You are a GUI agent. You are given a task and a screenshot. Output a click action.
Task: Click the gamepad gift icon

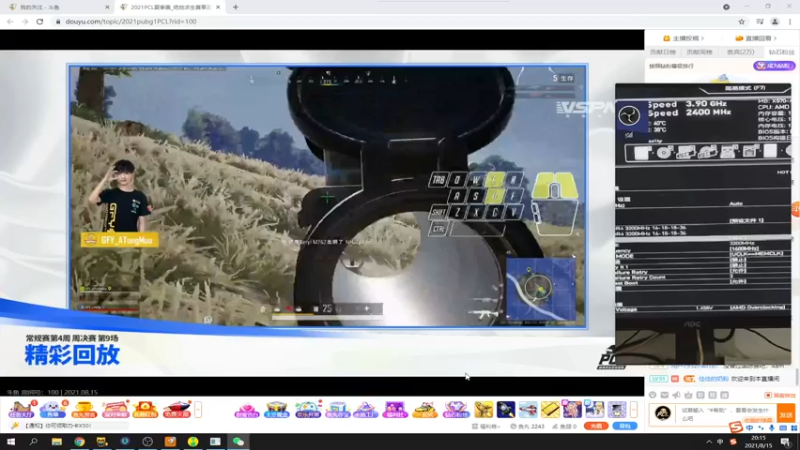(307, 410)
